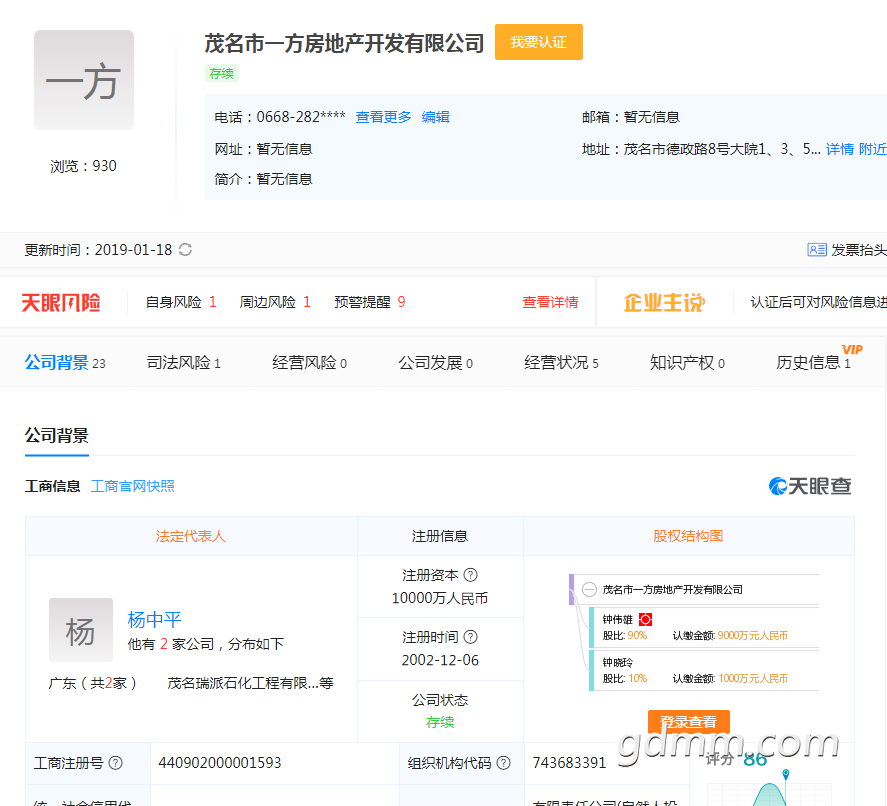Click the 天眼风险 logo
The image size is (887, 806).
click(x=61, y=303)
